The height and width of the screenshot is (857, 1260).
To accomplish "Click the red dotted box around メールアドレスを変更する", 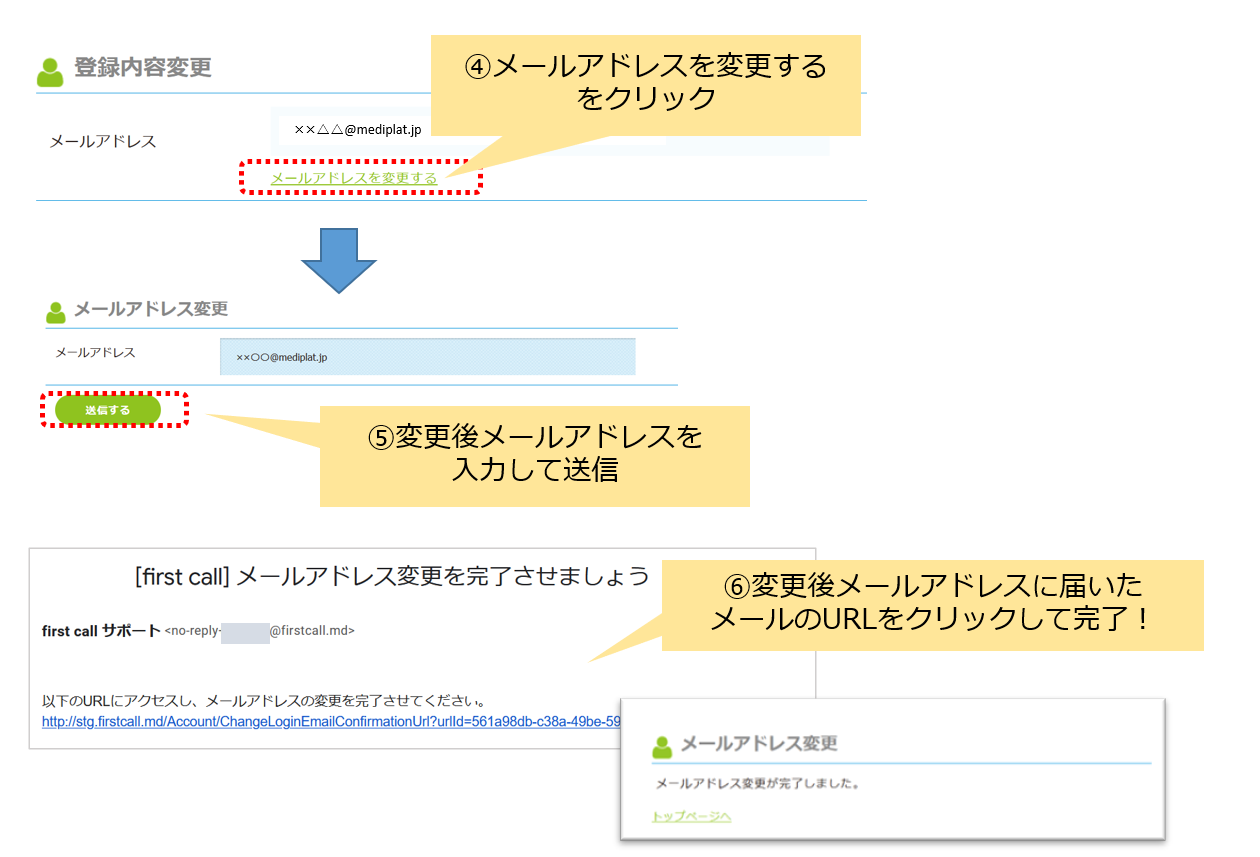I will click(361, 178).
